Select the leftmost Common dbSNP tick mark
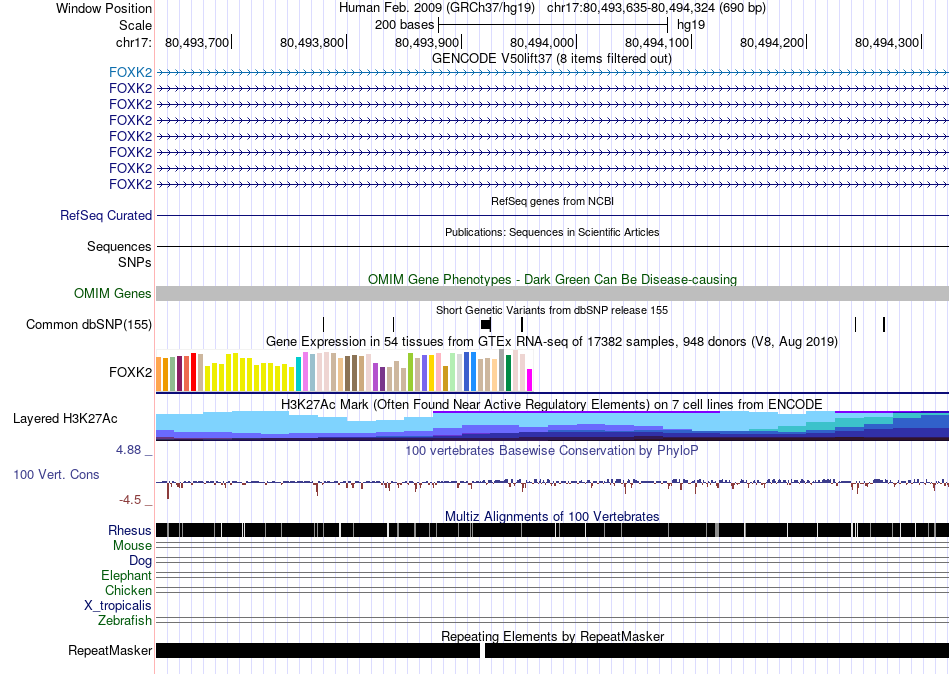Image resolution: width=950 pixels, height=674 pixels. [x=324, y=325]
